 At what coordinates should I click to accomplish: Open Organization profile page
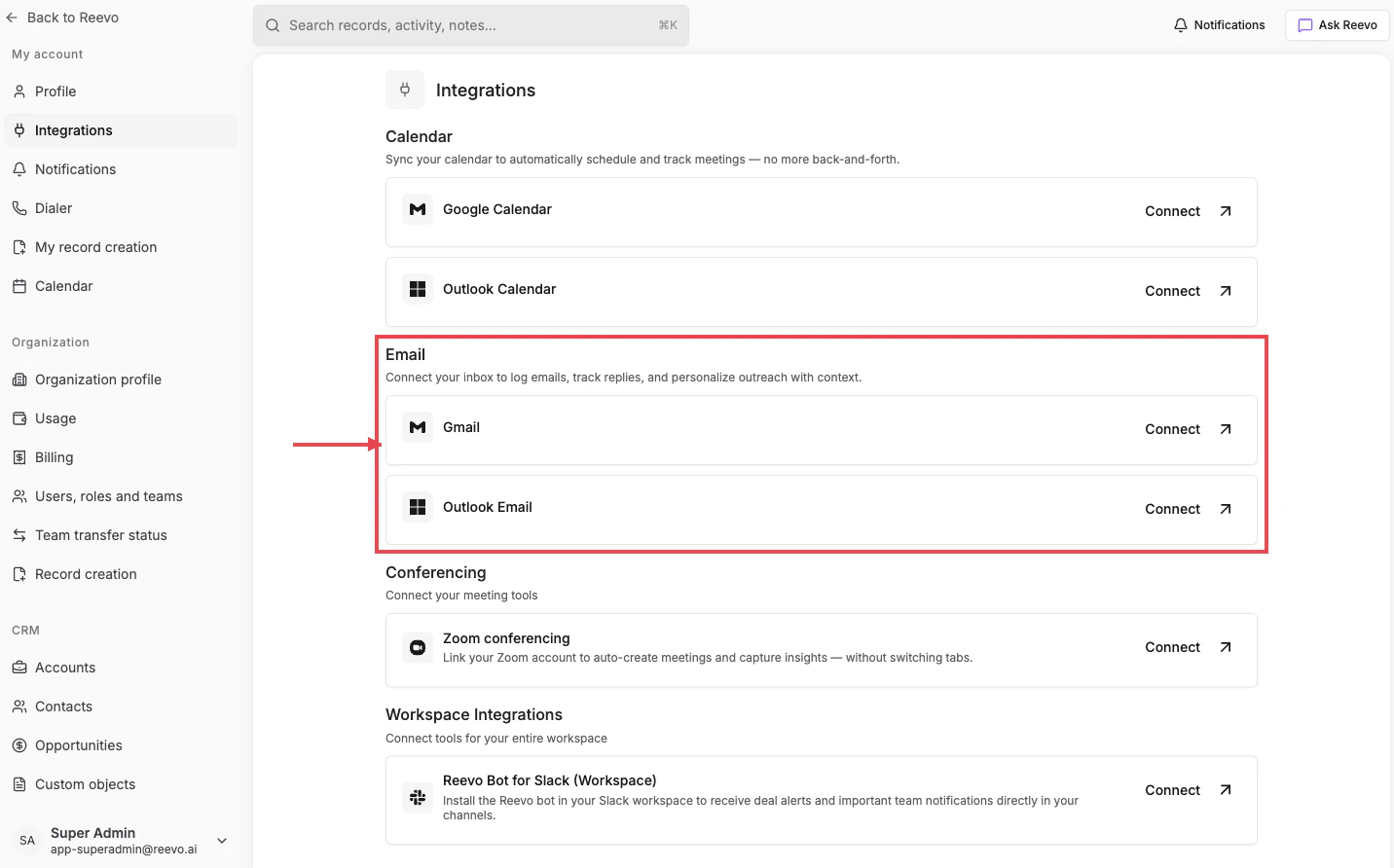pyautogui.click(x=121, y=380)
